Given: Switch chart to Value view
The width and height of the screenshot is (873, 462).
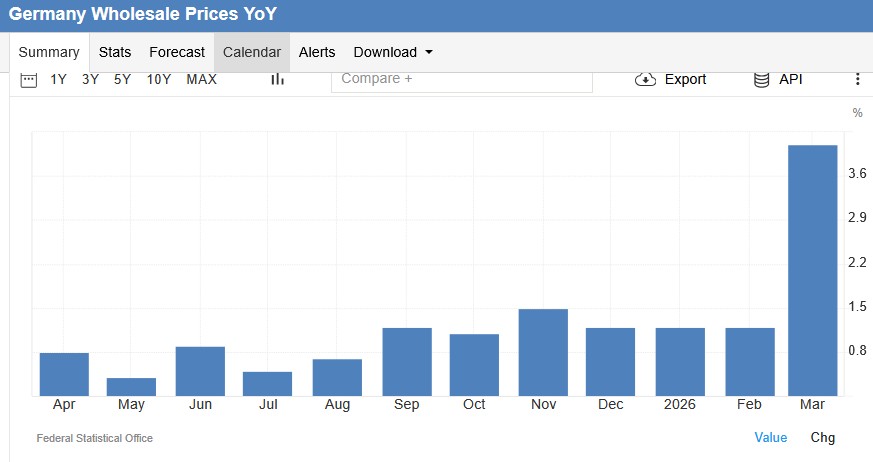Looking at the screenshot, I should pyautogui.click(x=771, y=438).
